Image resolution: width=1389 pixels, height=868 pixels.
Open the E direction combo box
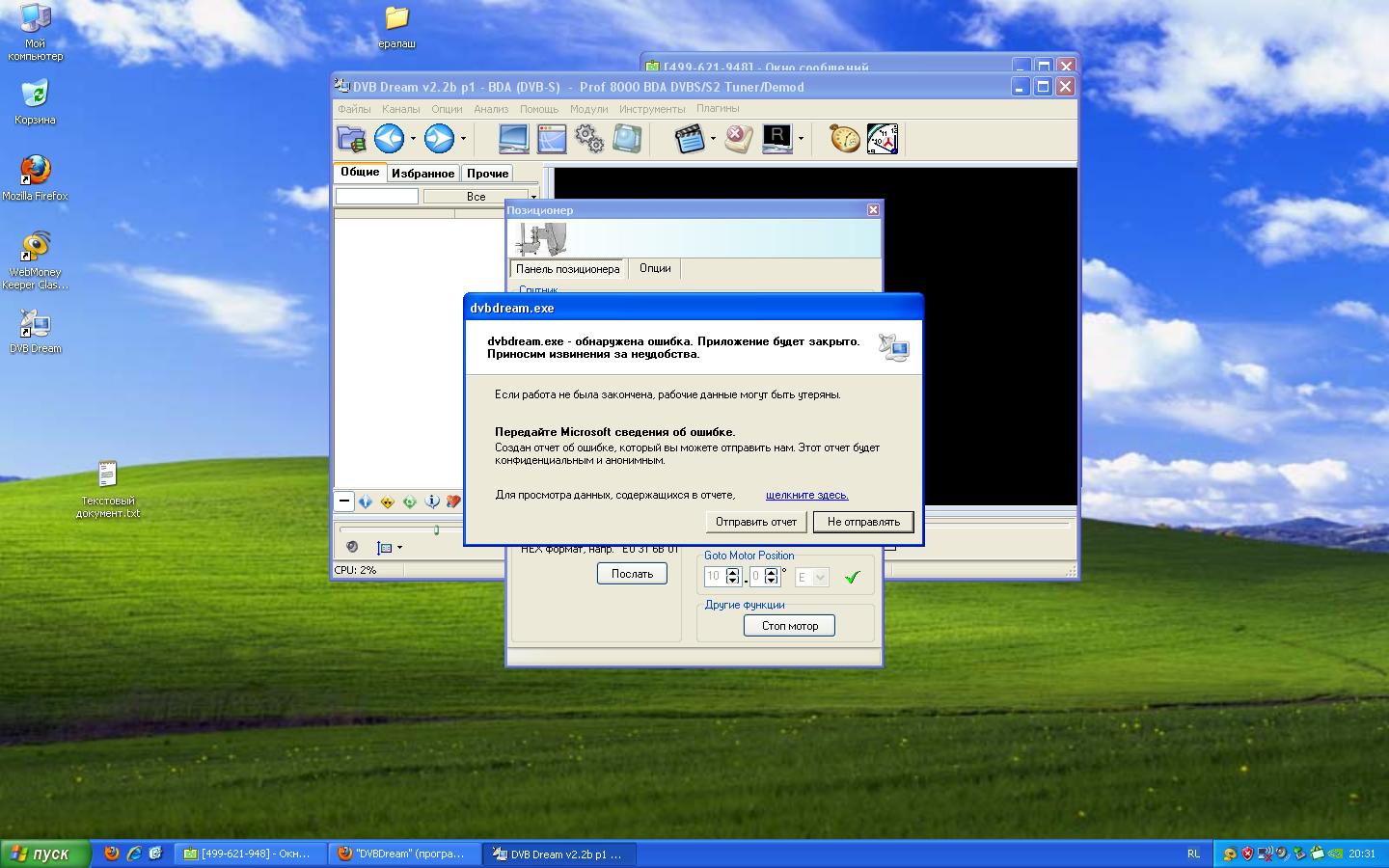(x=812, y=577)
